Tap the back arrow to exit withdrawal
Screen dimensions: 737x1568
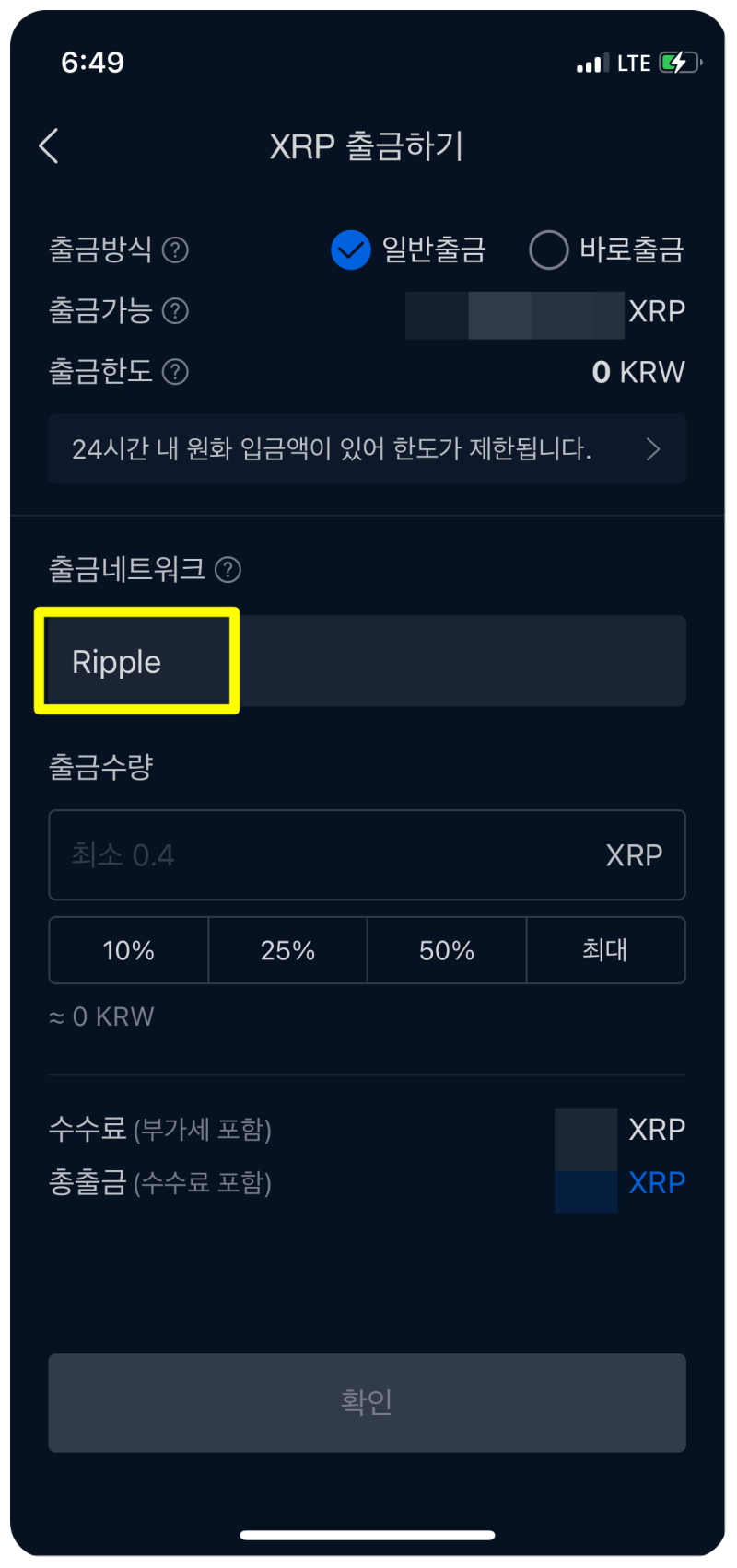click(48, 145)
